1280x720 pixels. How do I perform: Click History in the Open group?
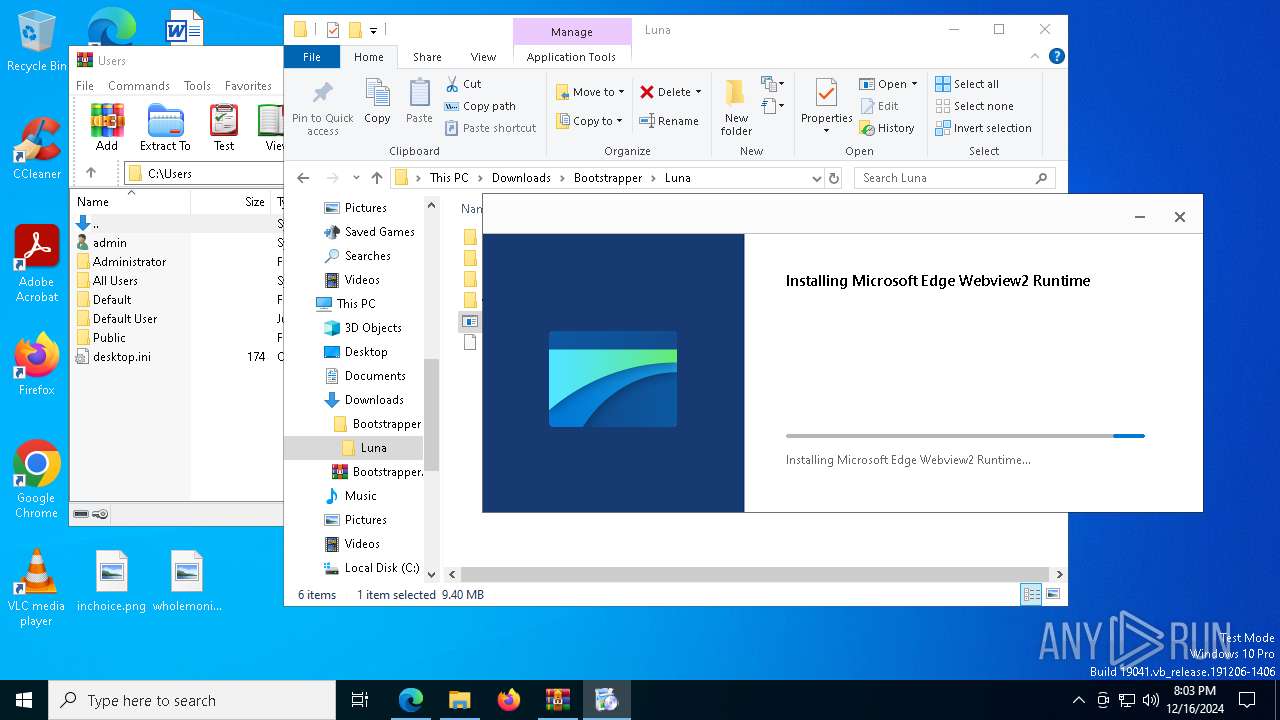886,128
